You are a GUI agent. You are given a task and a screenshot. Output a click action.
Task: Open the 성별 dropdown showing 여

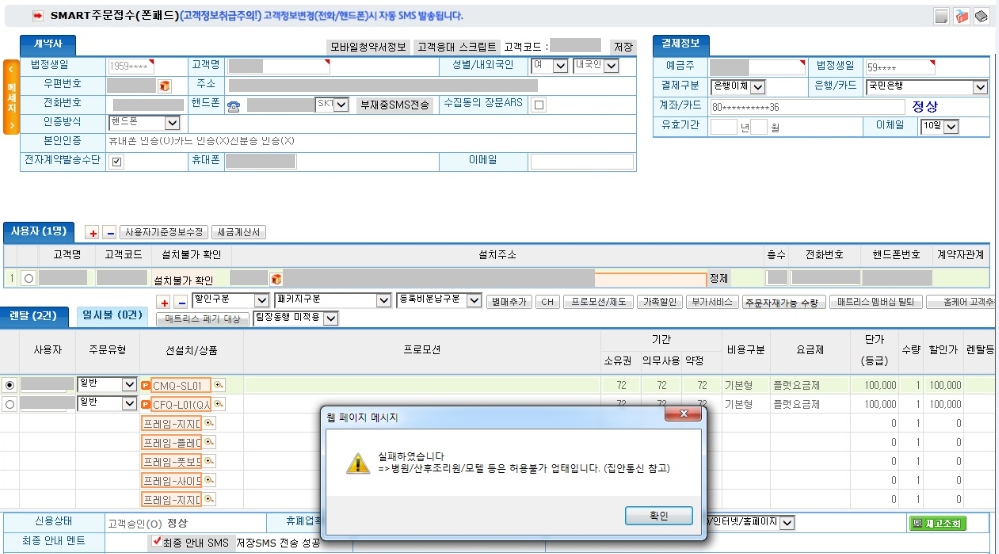[x=550, y=66]
